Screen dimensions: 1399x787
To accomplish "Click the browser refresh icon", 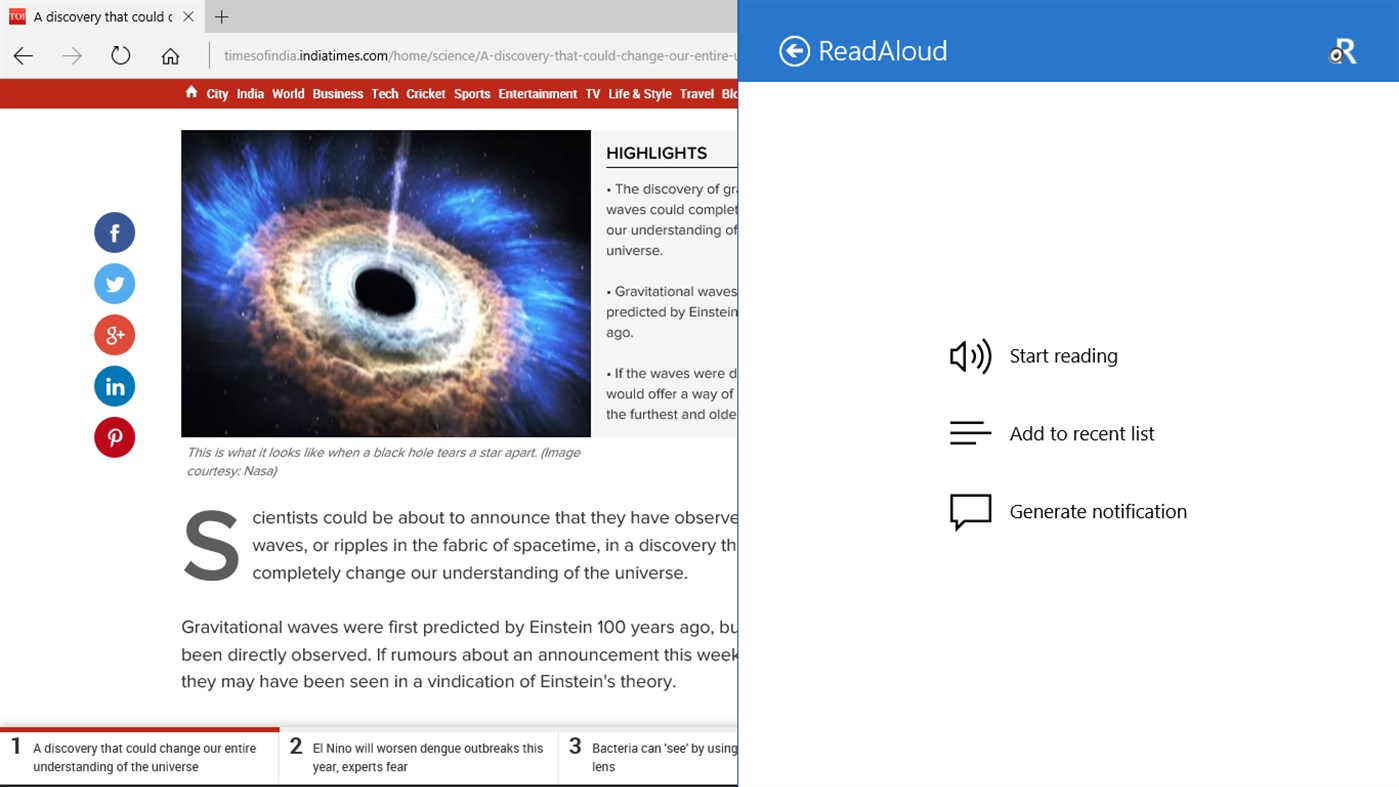I will point(120,55).
